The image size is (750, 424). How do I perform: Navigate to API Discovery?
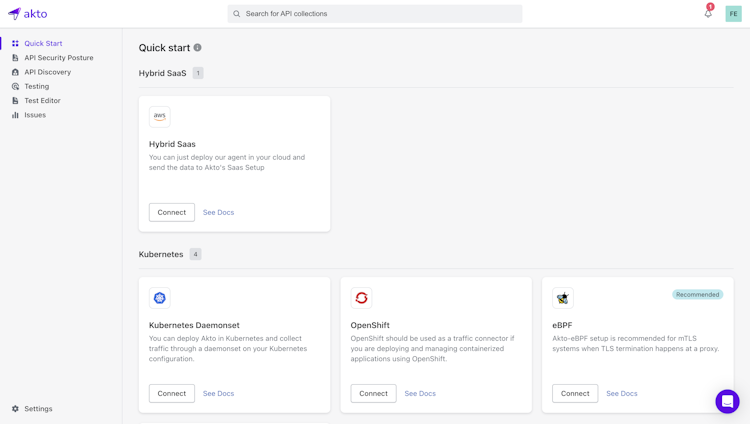pos(47,72)
